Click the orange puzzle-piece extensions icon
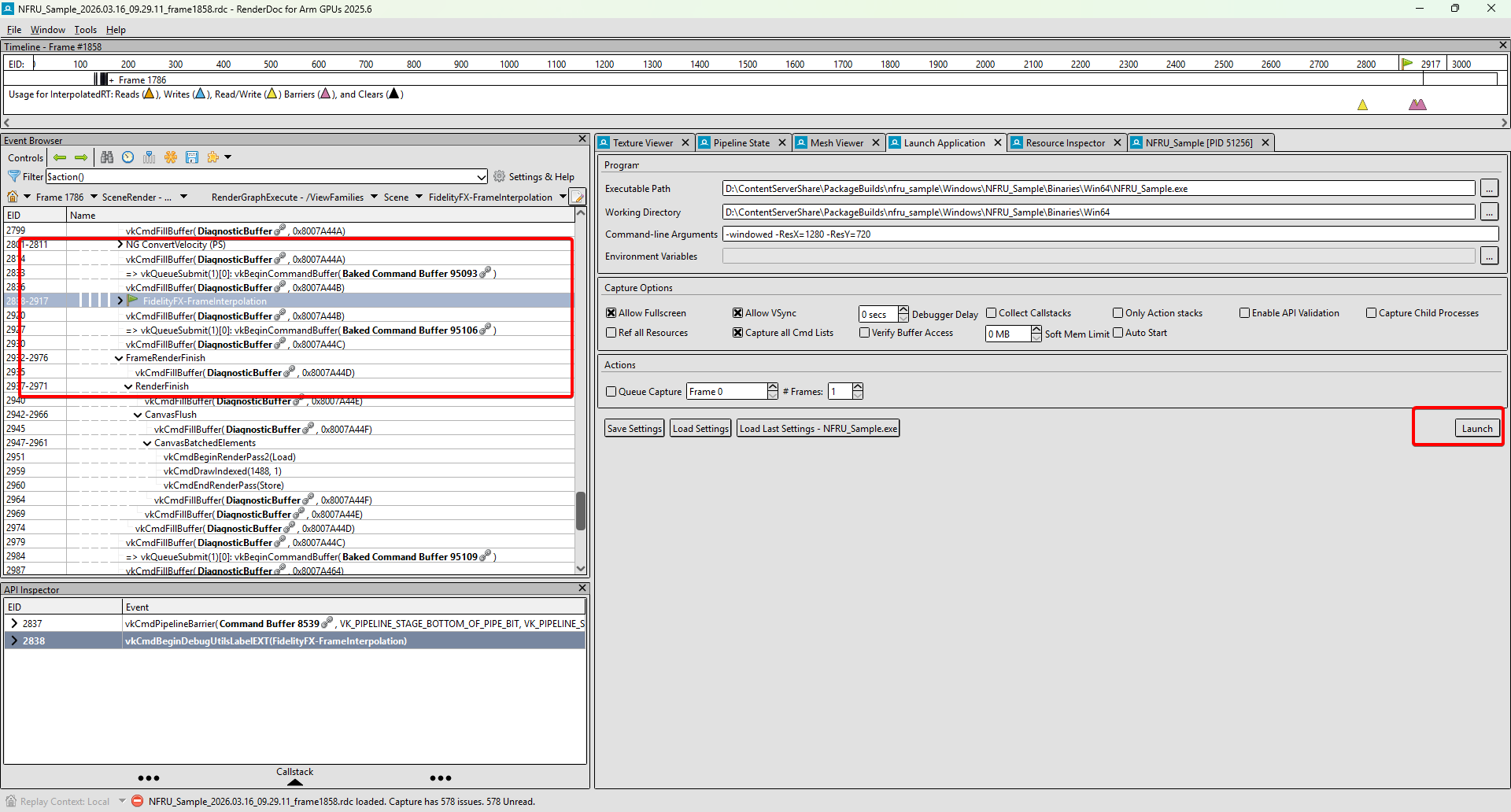 [212, 157]
